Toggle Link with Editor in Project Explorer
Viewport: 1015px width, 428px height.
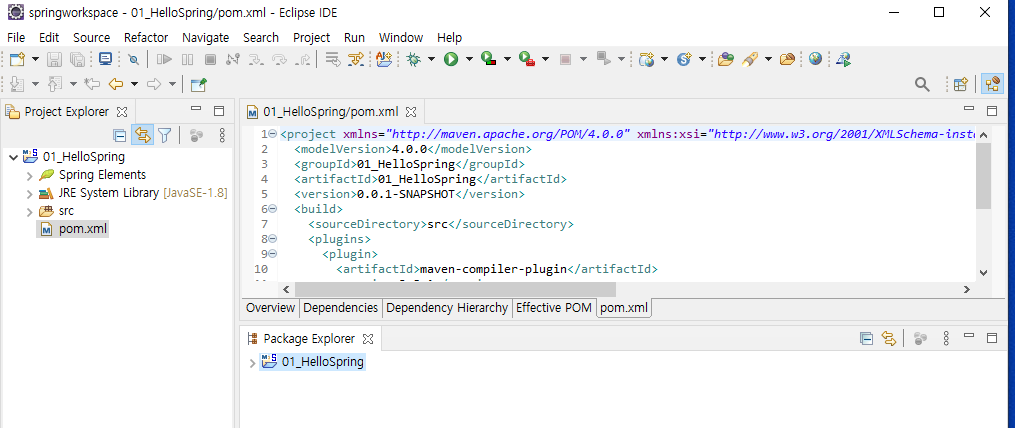142,135
